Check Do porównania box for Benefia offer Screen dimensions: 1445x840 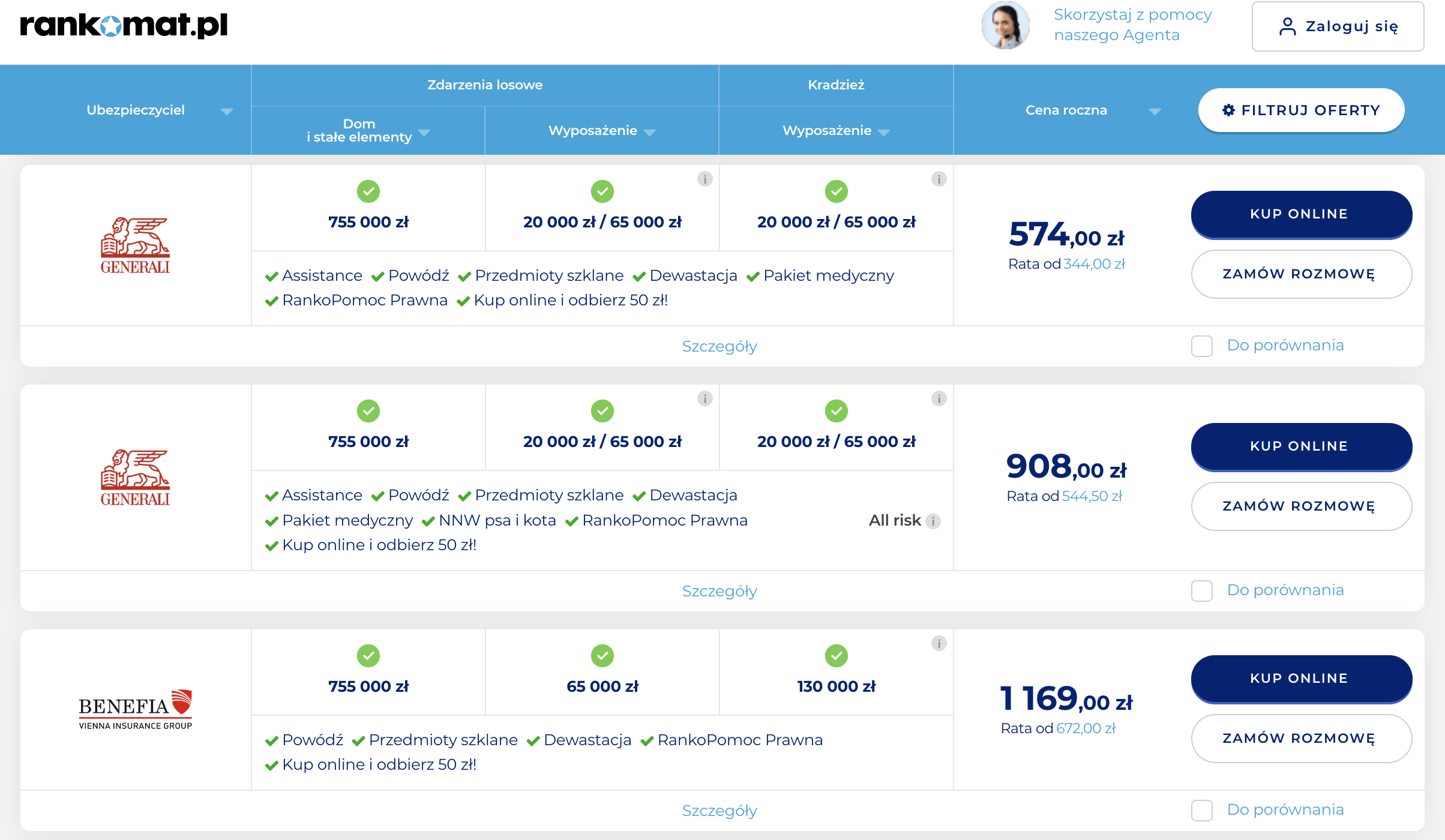point(1202,811)
